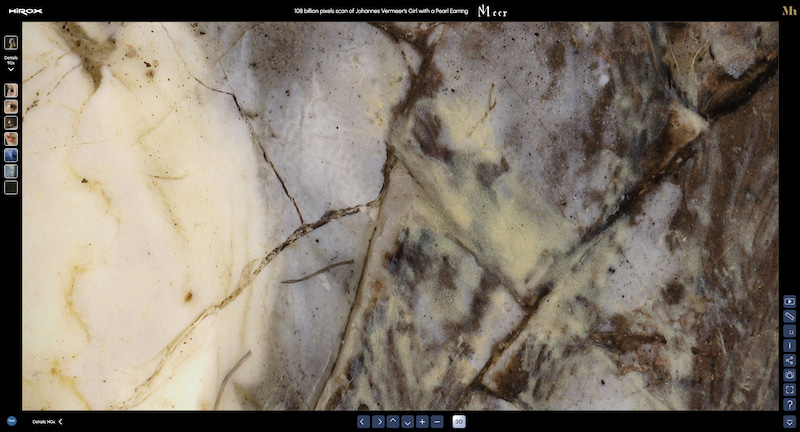Viewport: 800px width, 432px height.
Task: Collapse the Details 90x thumbnail list
Action: [11, 69]
